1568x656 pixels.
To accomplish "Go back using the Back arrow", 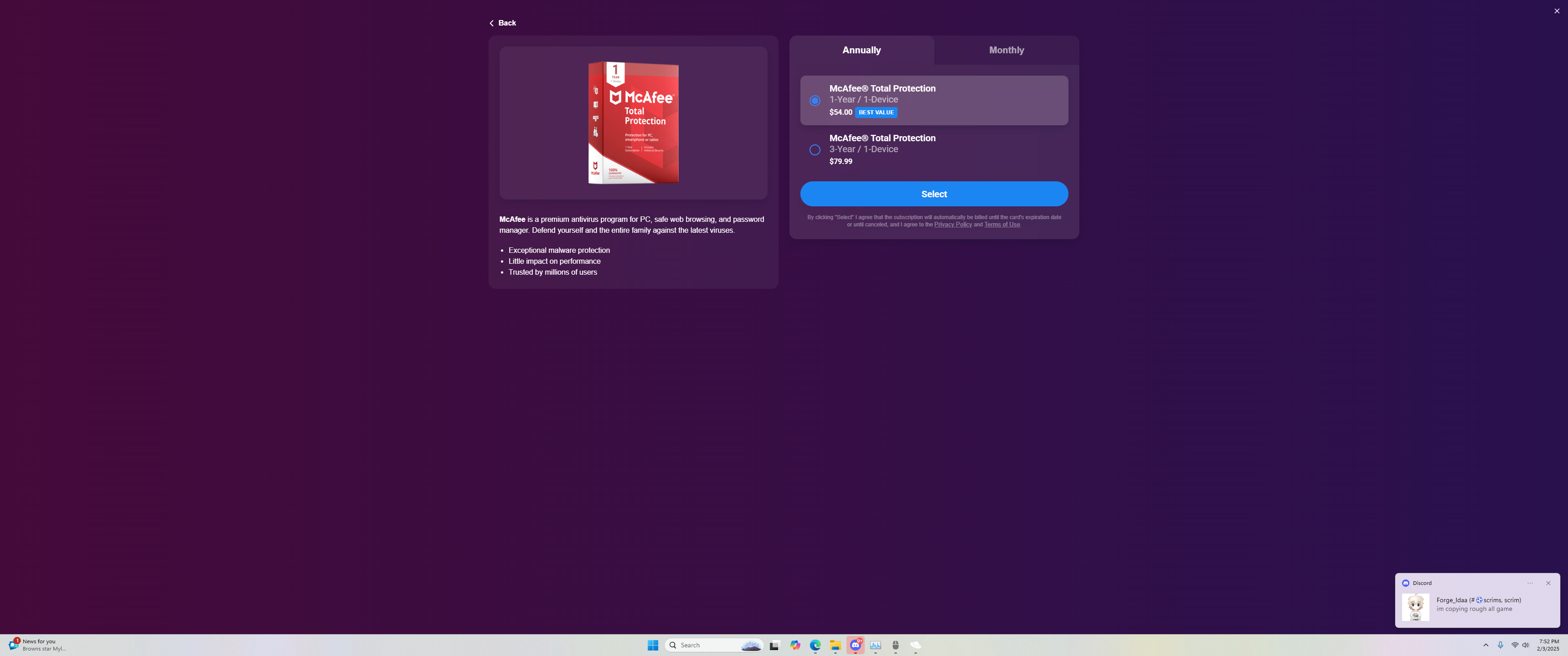I will (502, 23).
